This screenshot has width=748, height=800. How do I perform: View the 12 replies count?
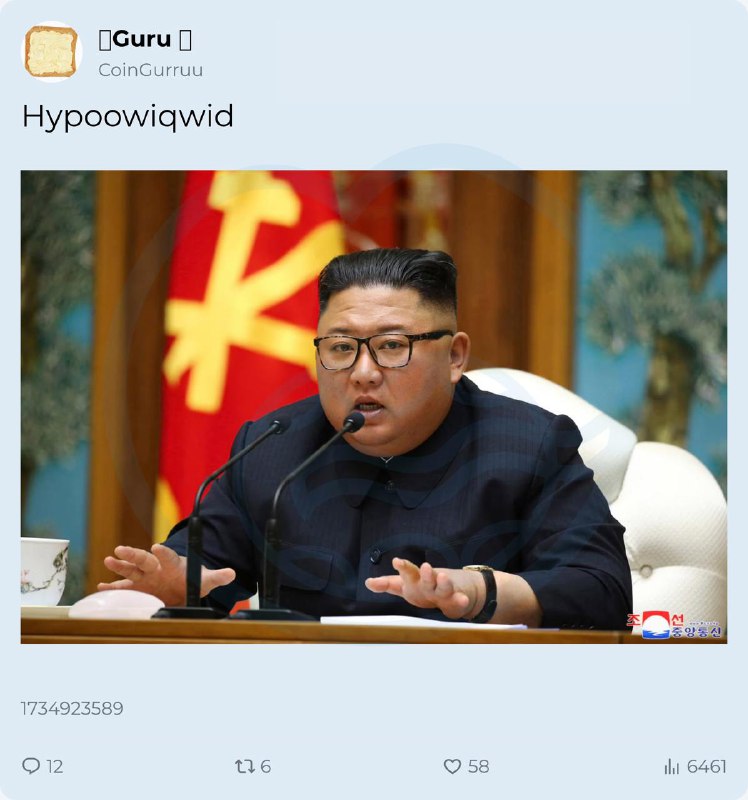click(55, 766)
